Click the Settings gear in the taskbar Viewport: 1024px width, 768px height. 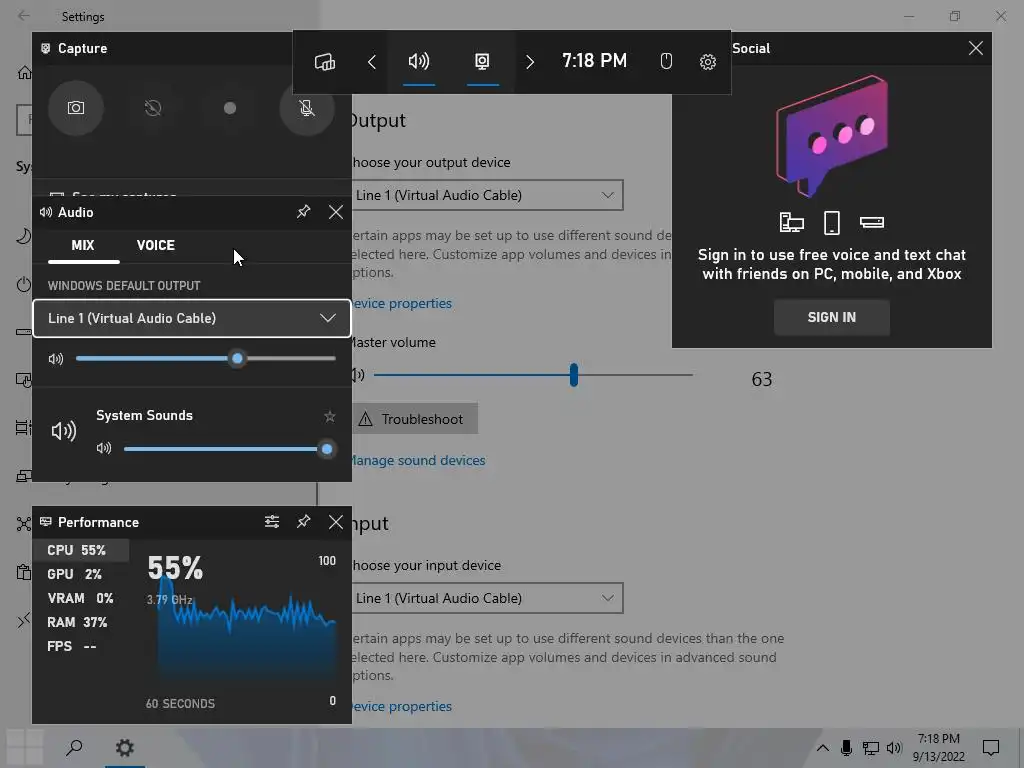pos(125,748)
